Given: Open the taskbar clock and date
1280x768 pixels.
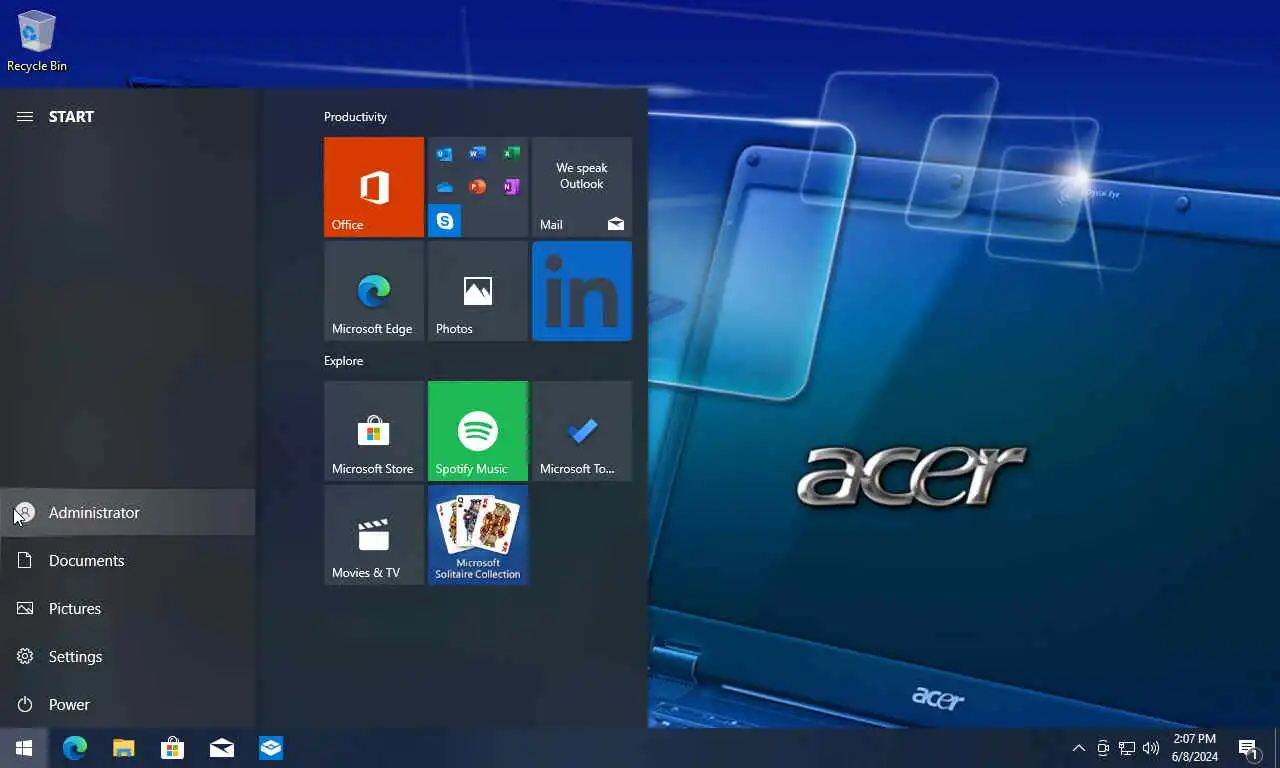Looking at the screenshot, I should click(1195, 748).
